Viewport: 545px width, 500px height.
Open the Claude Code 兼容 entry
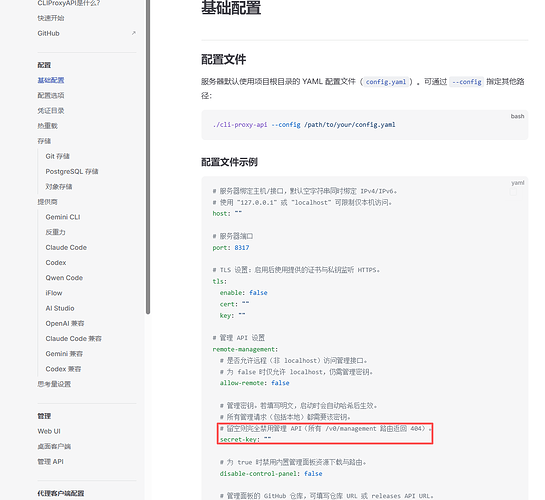click(x=73, y=338)
